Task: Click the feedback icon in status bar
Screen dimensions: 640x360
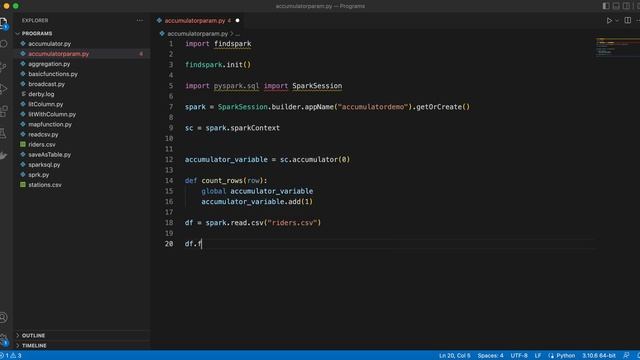Action: click(626, 356)
